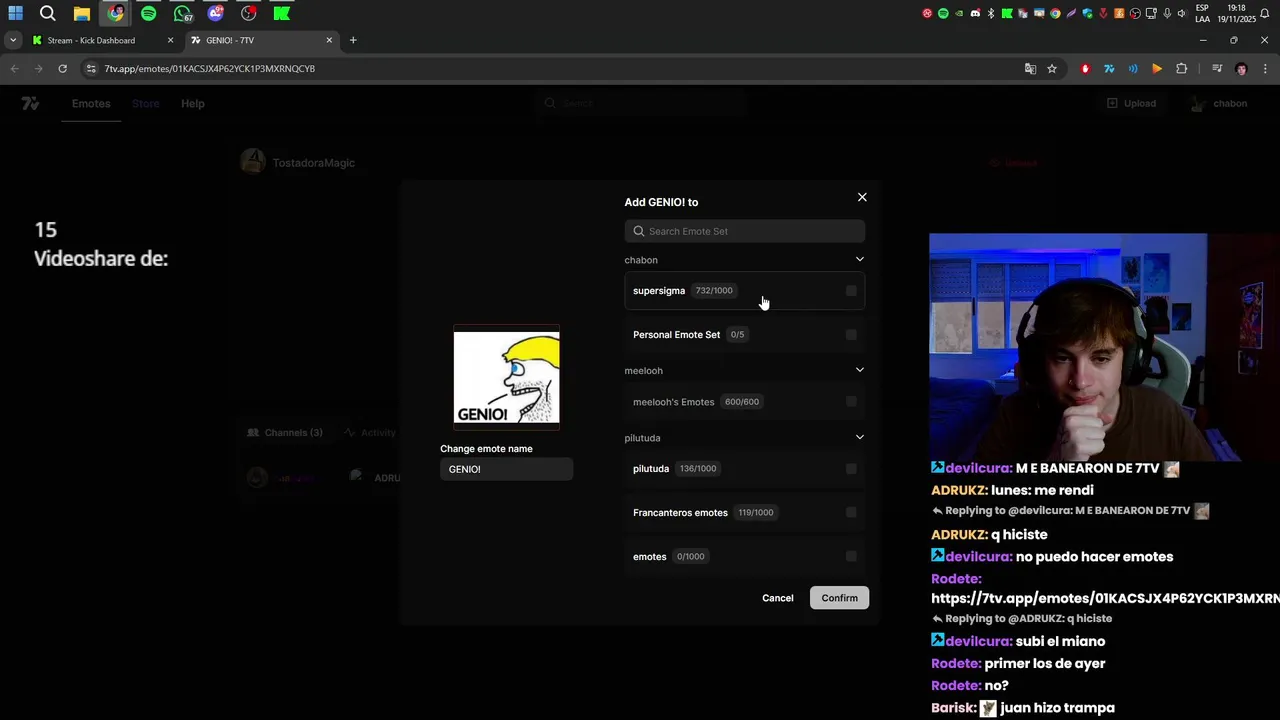Viewport: 1280px width, 720px height.
Task: Click the GENIO! emote preview image
Action: tap(507, 378)
